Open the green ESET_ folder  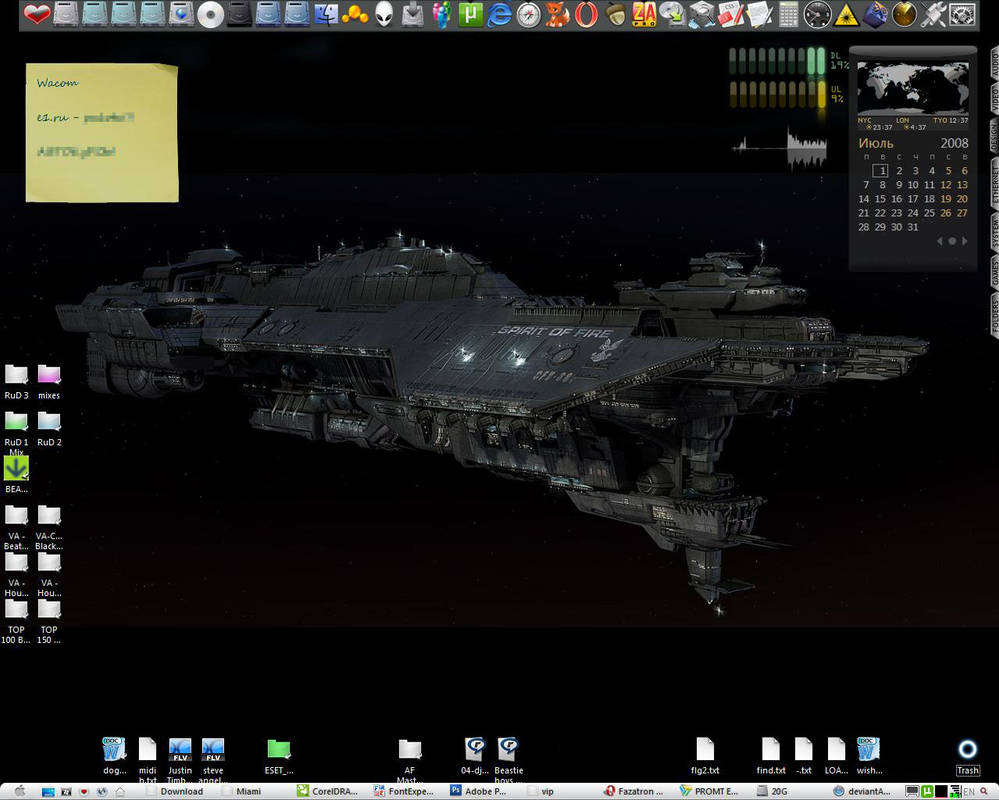pyautogui.click(x=279, y=756)
